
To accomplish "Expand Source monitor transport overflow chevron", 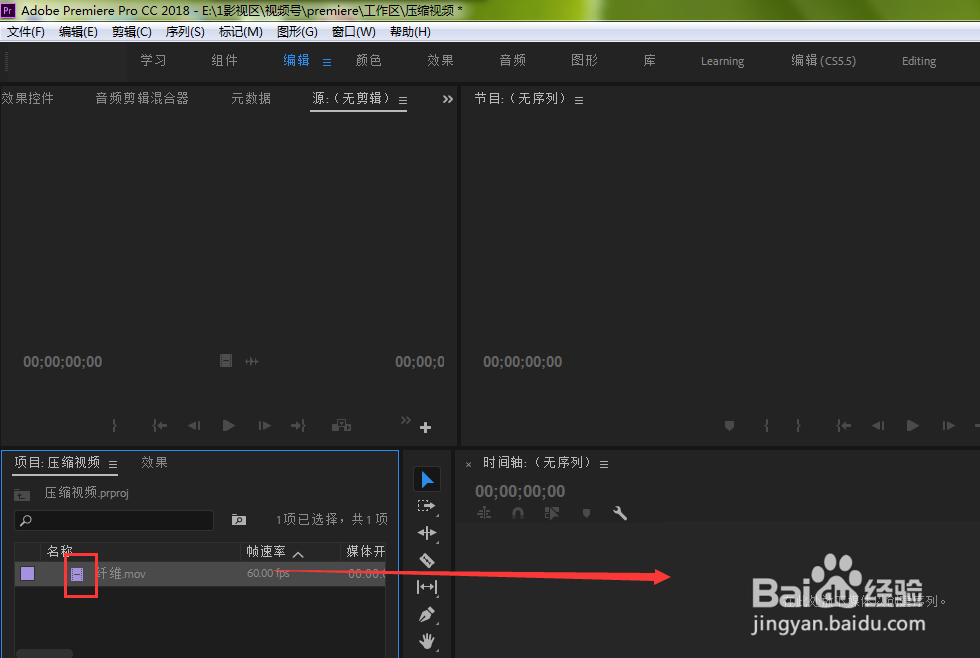I will 406,420.
